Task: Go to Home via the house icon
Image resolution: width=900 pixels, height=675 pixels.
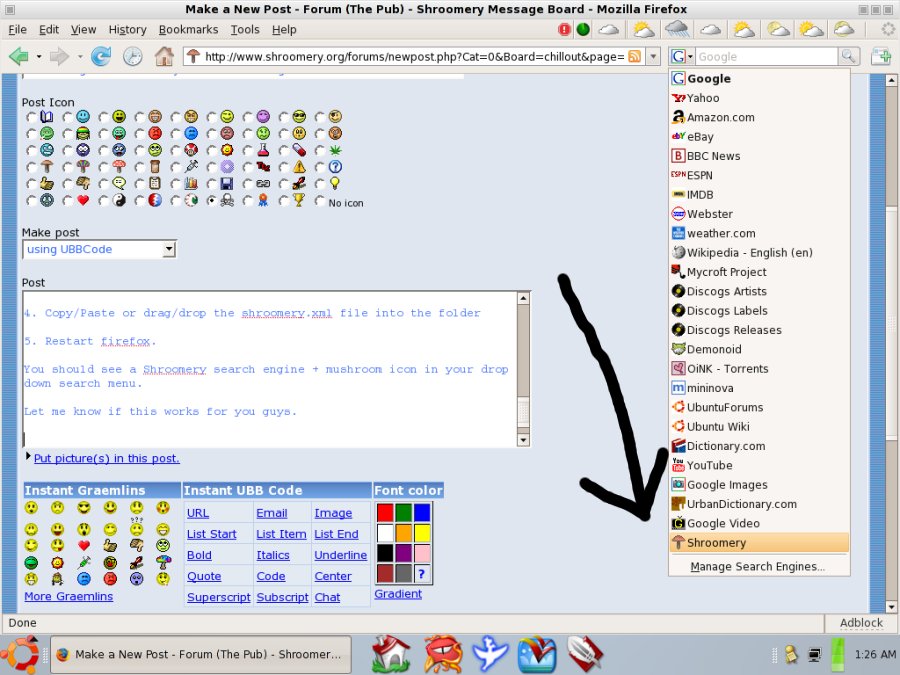Action: pos(164,56)
